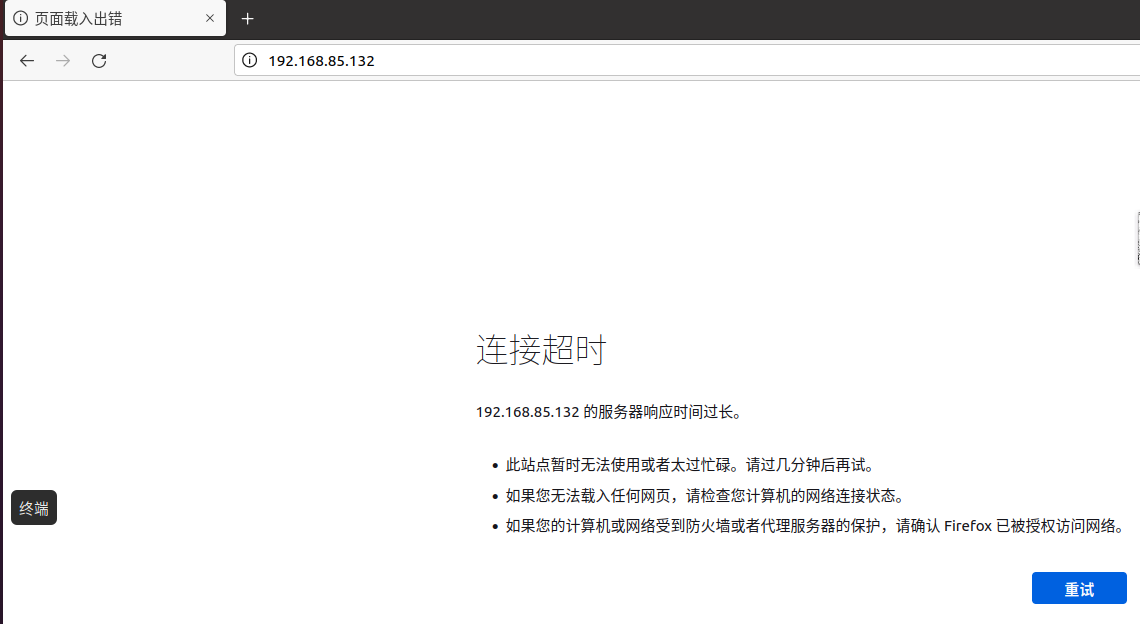This screenshot has height=624, width=1140.
Task: Click the 此站点暂时无法使用 bullet line
Action: click(690, 465)
